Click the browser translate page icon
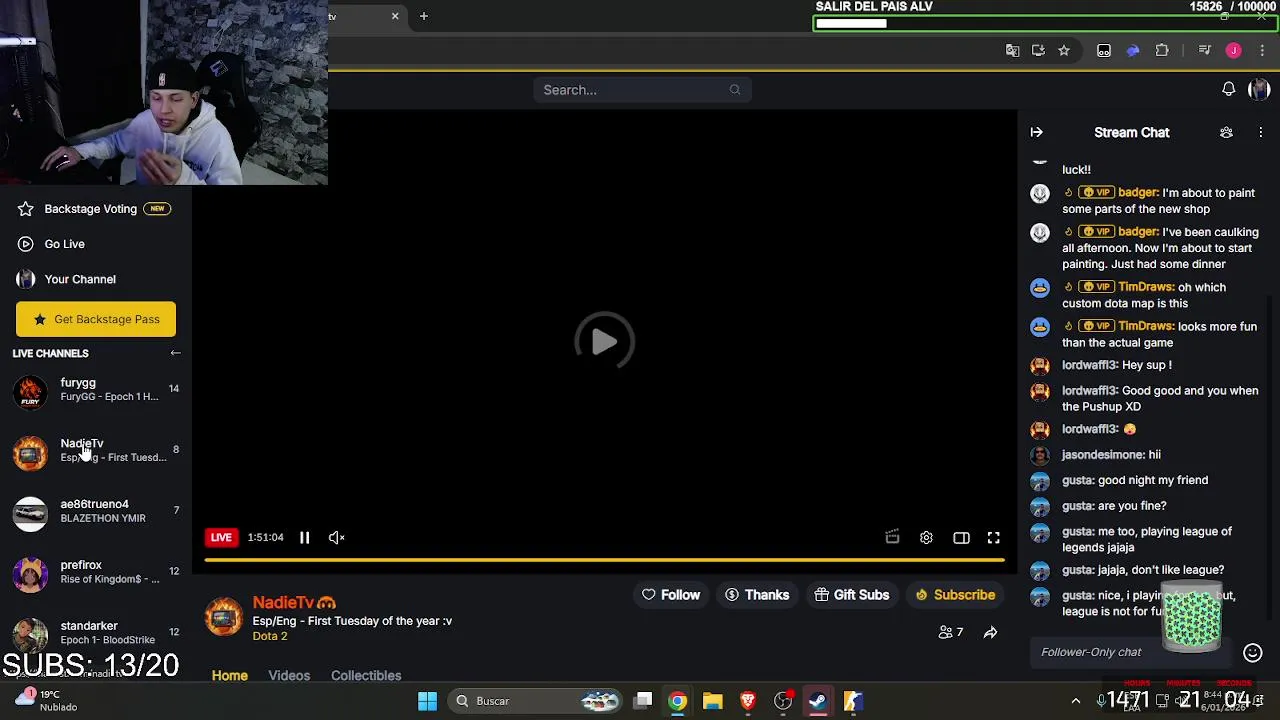 click(1012, 50)
